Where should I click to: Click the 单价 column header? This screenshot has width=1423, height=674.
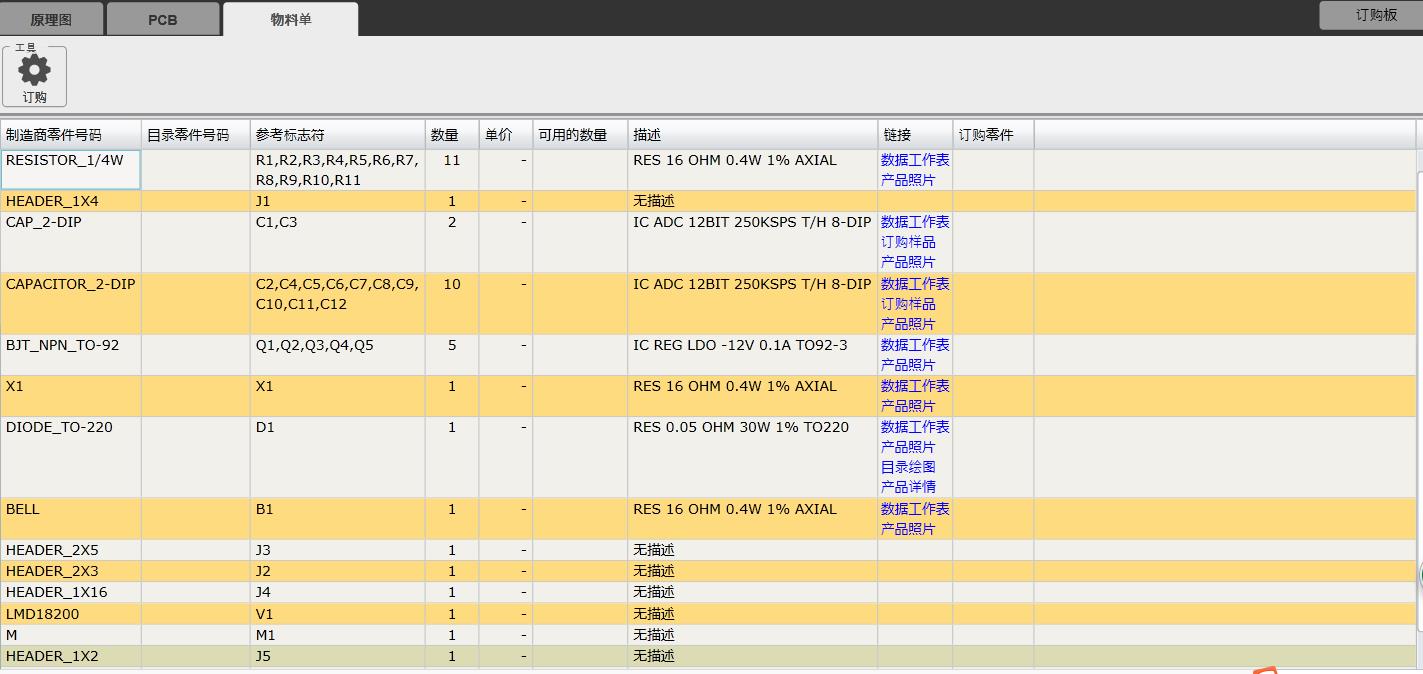point(505,135)
